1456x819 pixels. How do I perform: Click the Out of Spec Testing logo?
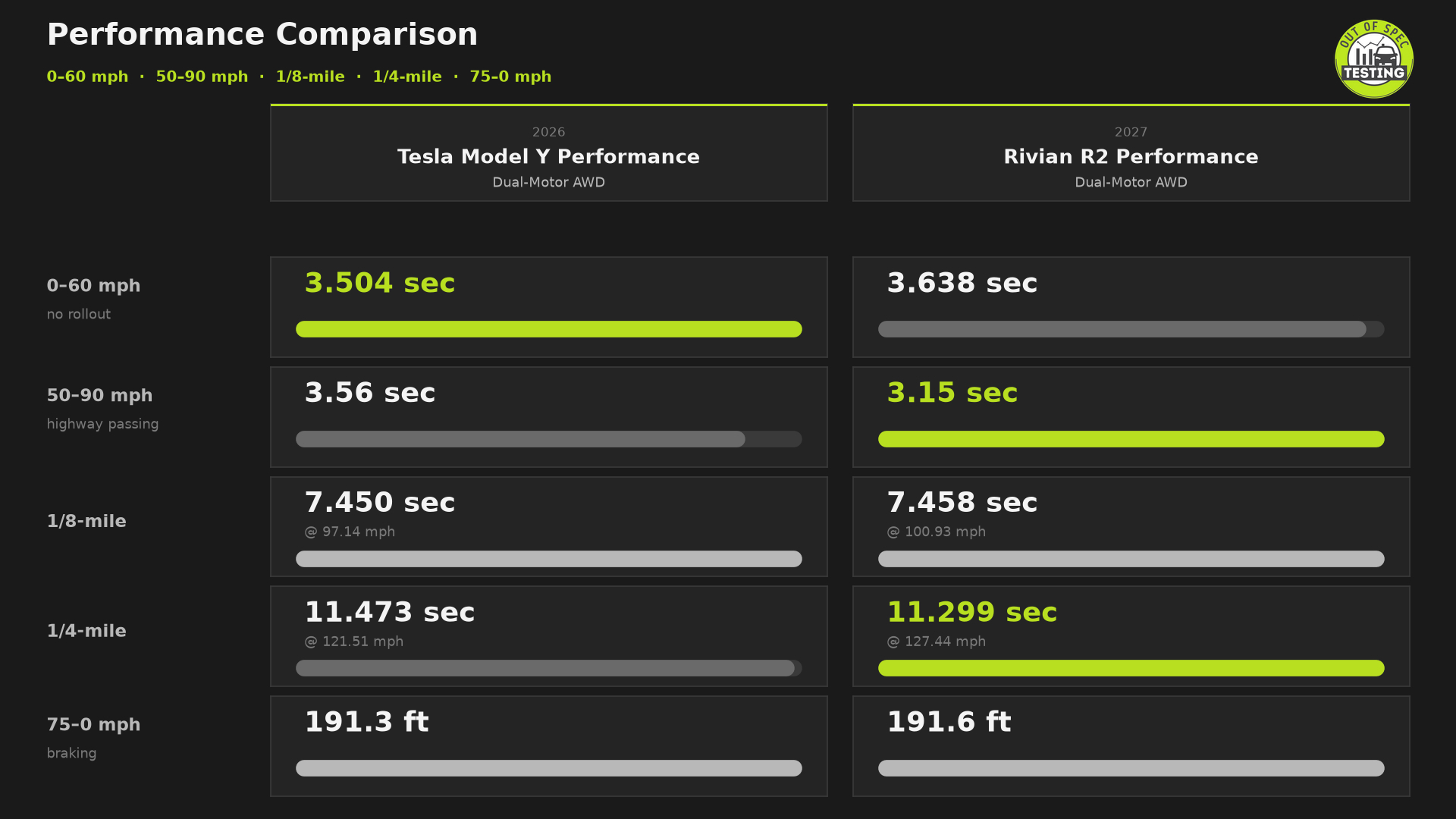(1373, 59)
